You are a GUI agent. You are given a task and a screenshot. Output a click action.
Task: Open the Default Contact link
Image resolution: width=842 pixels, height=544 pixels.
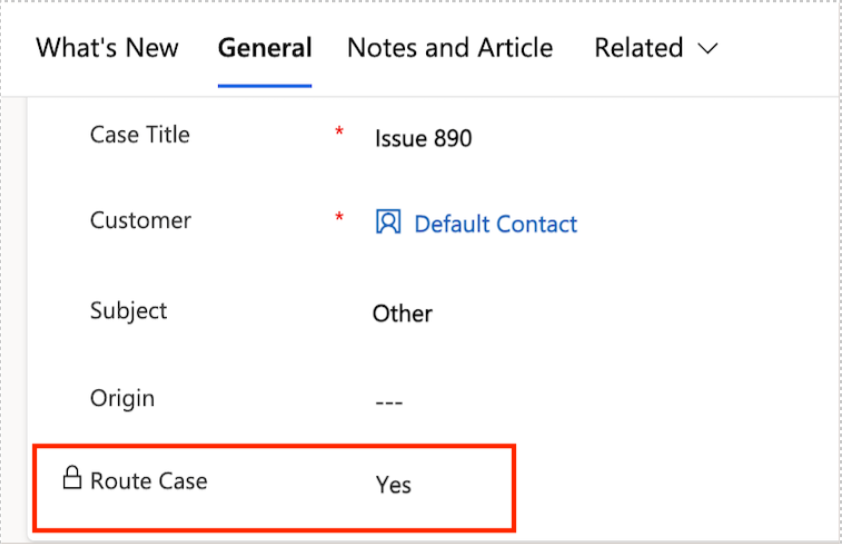click(x=496, y=224)
